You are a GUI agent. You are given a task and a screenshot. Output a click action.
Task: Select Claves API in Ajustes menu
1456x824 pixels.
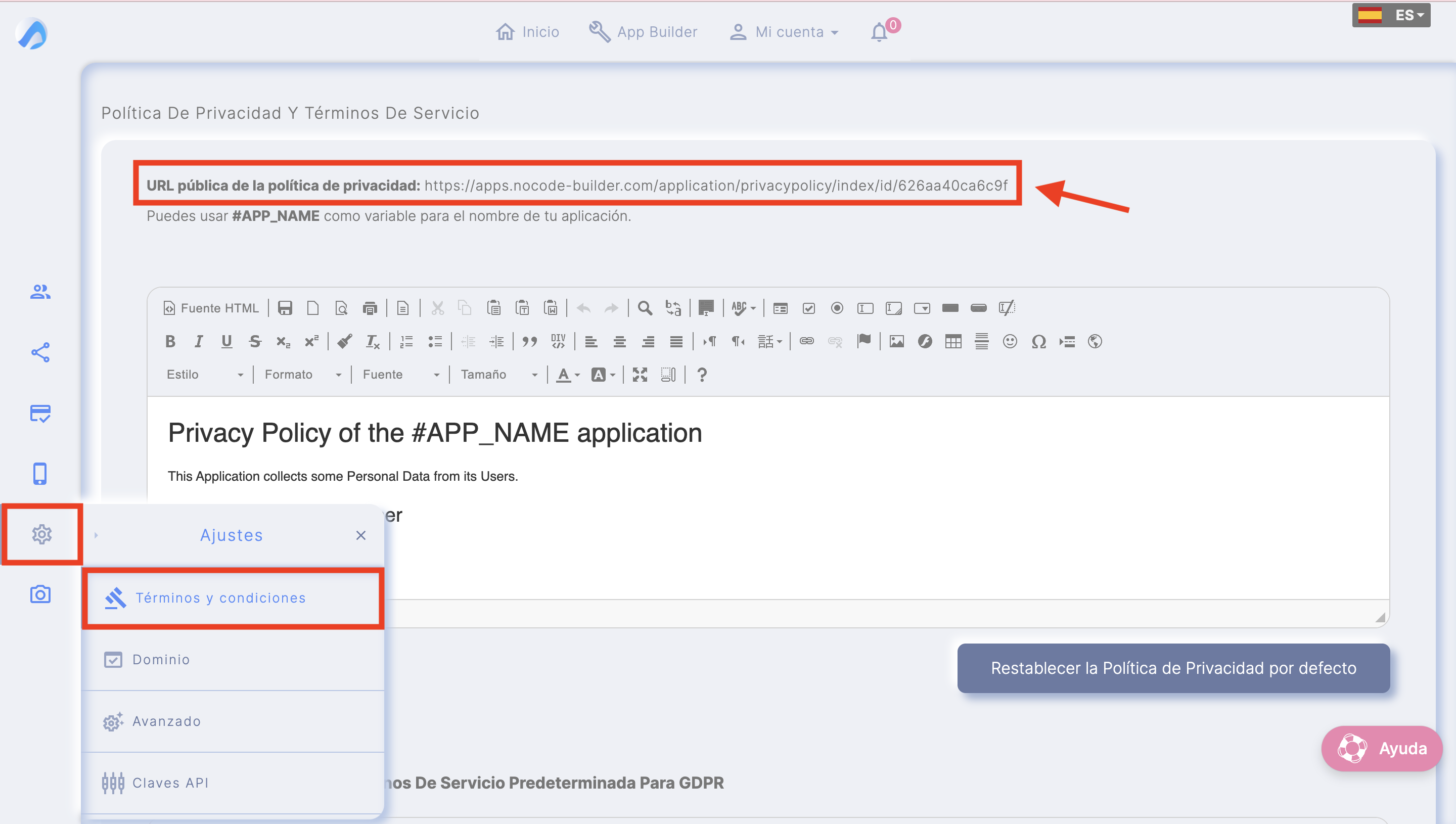(x=233, y=783)
